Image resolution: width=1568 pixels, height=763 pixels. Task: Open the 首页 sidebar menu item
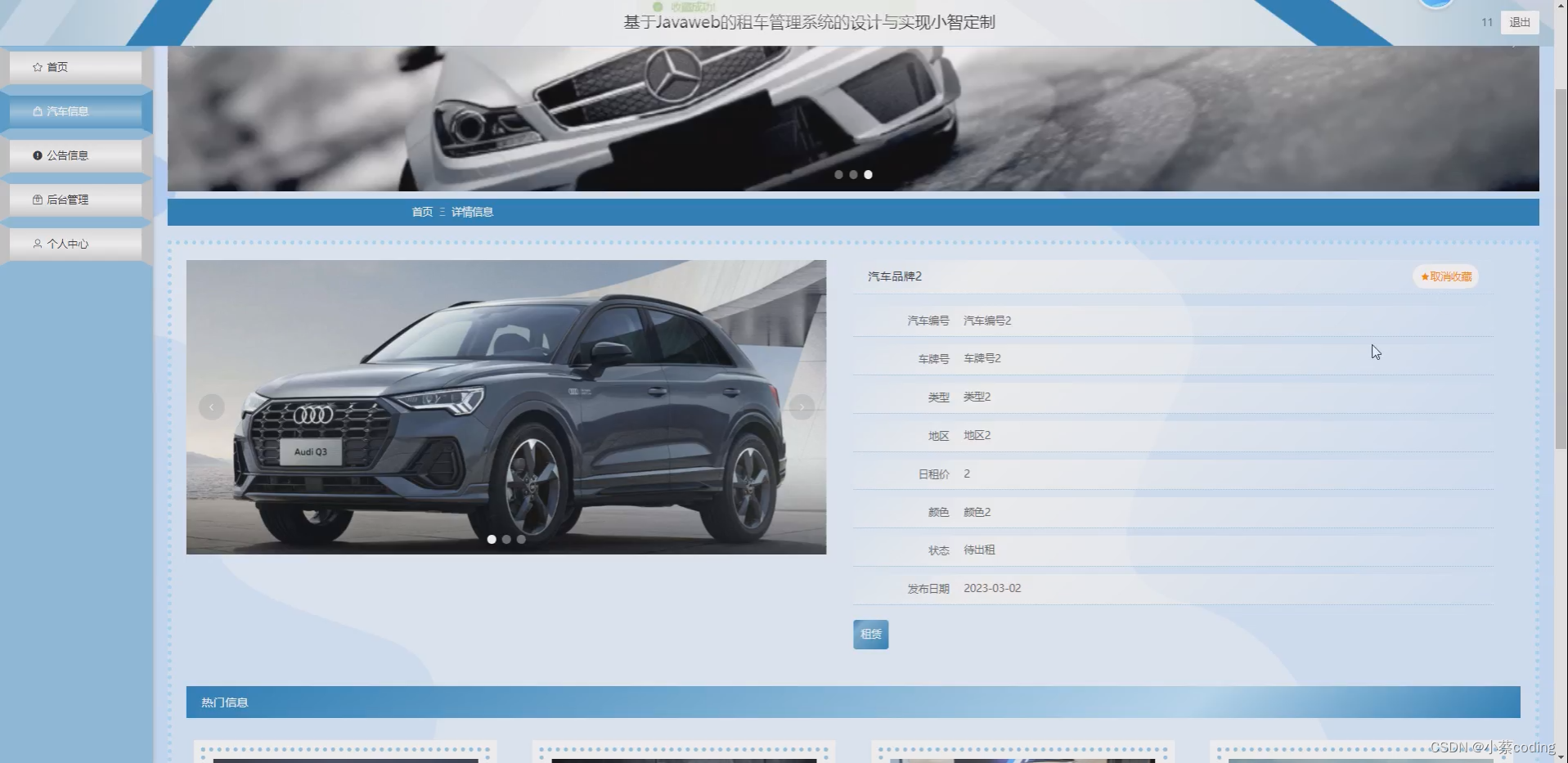75,67
